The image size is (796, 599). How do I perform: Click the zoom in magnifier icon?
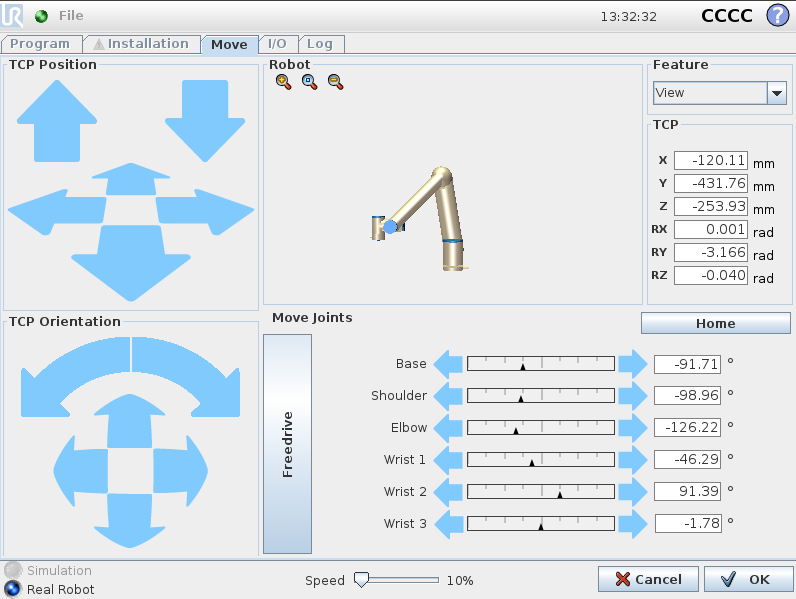click(284, 83)
